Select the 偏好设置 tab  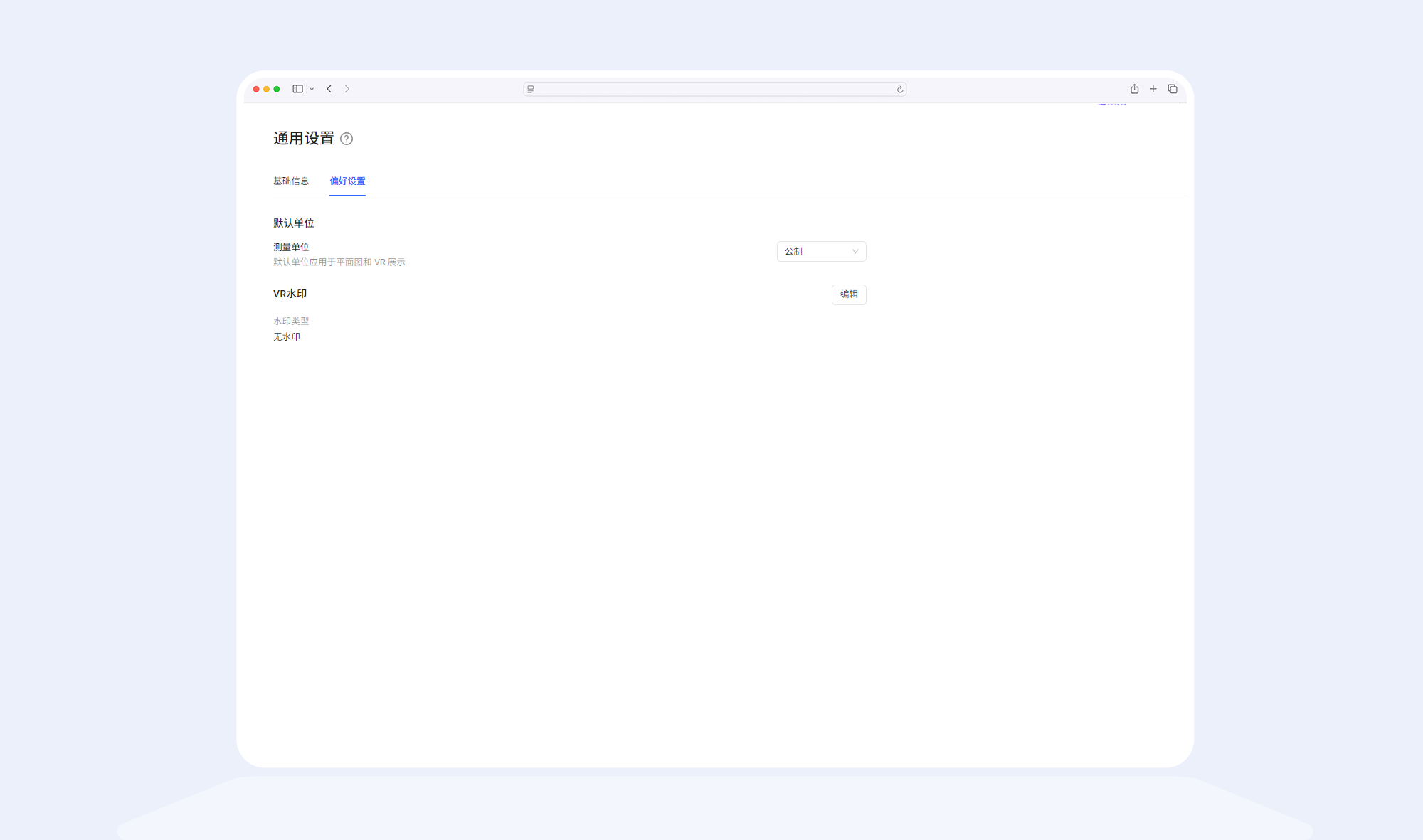[347, 181]
